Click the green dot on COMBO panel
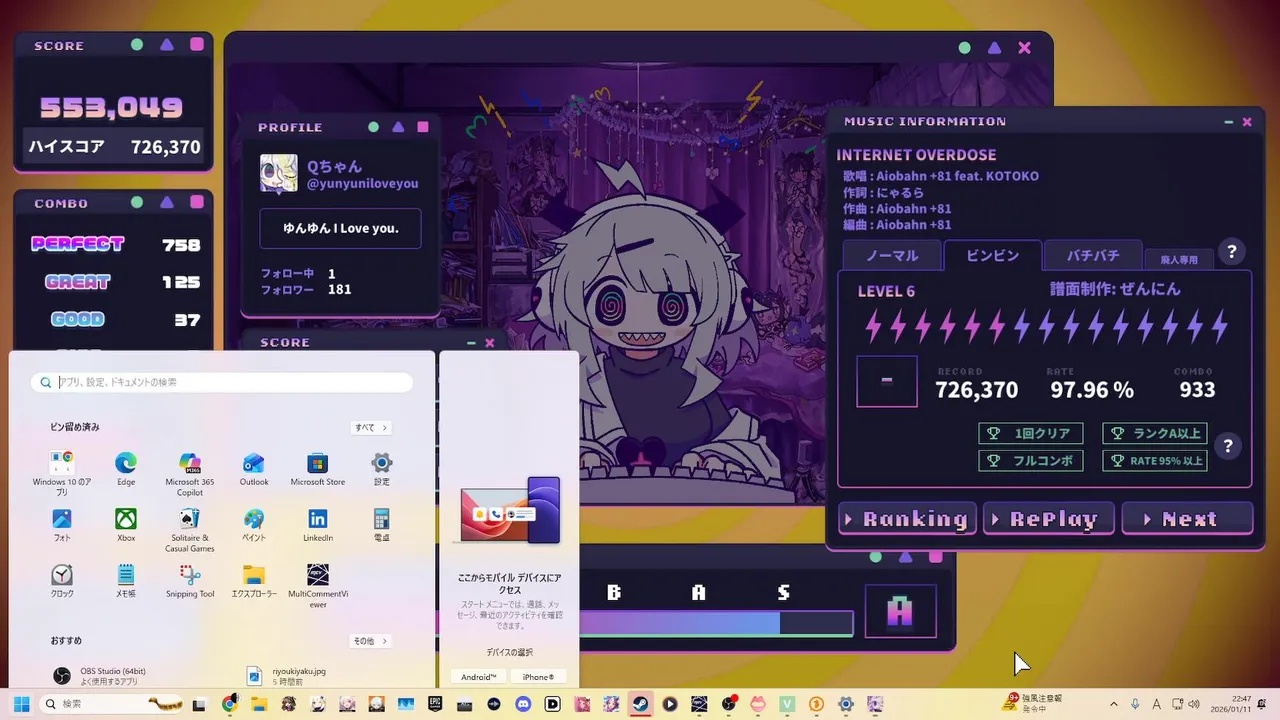 click(x=137, y=202)
